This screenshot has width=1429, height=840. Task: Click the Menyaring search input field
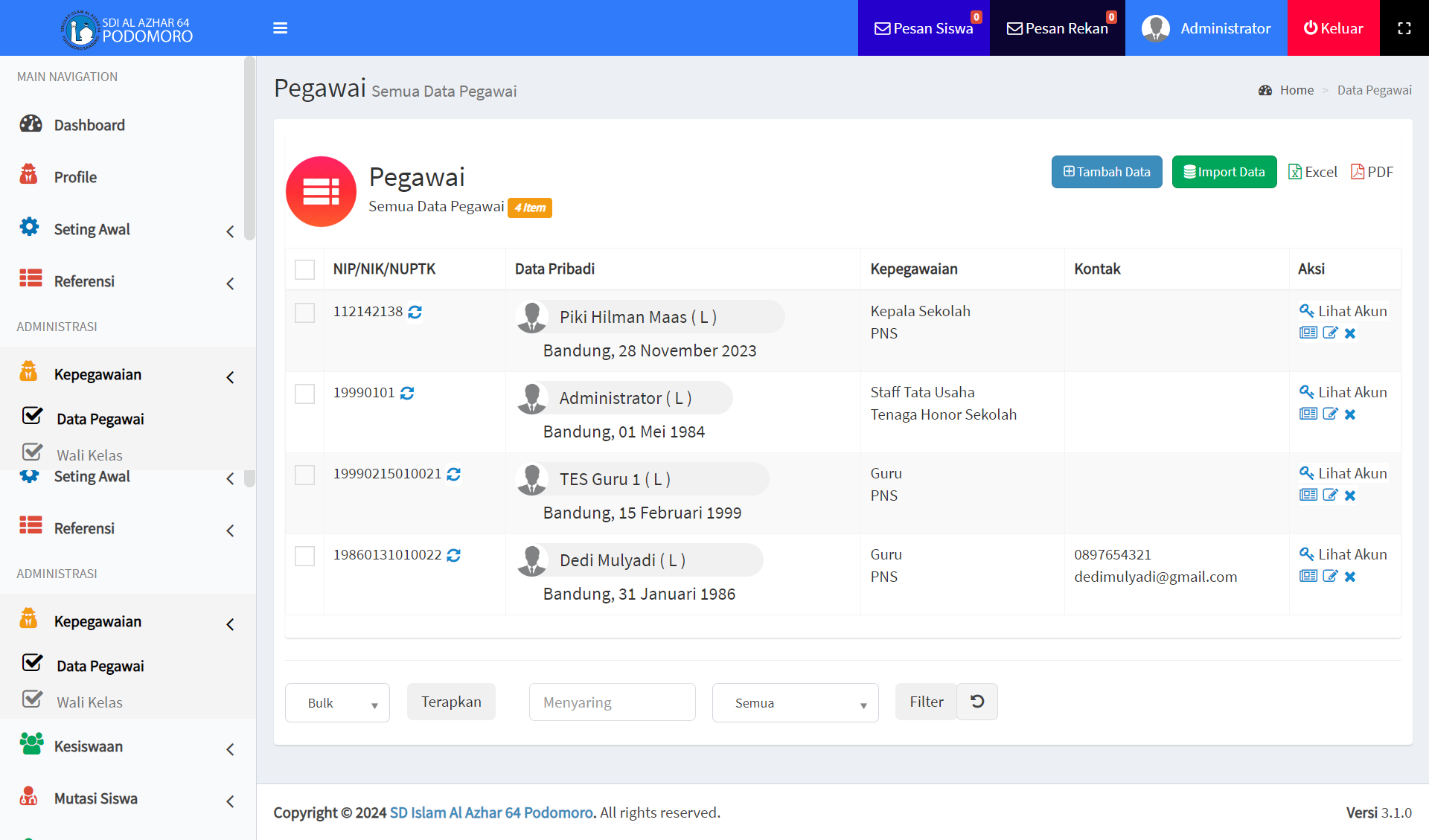612,702
